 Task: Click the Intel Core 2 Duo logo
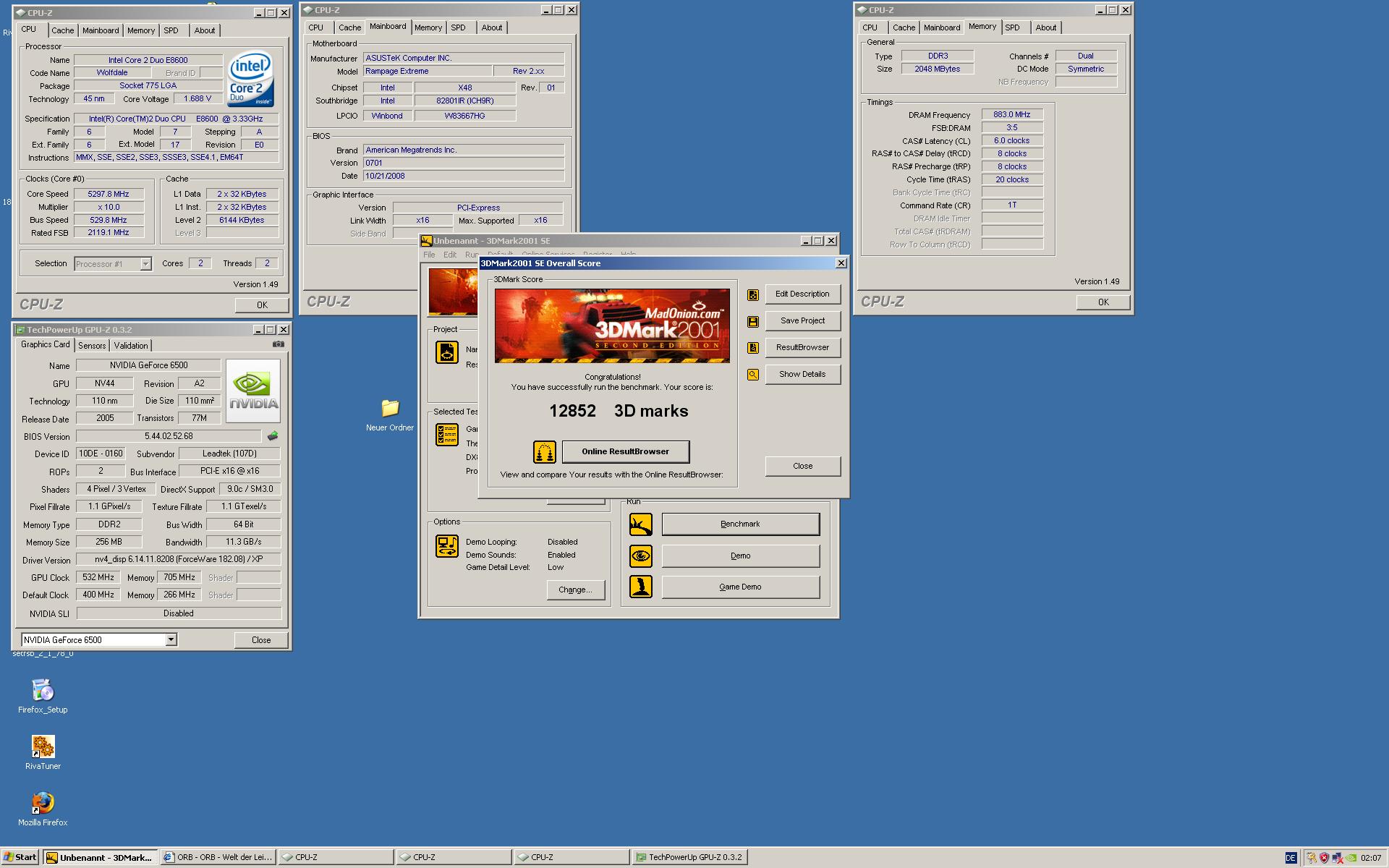tap(250, 79)
